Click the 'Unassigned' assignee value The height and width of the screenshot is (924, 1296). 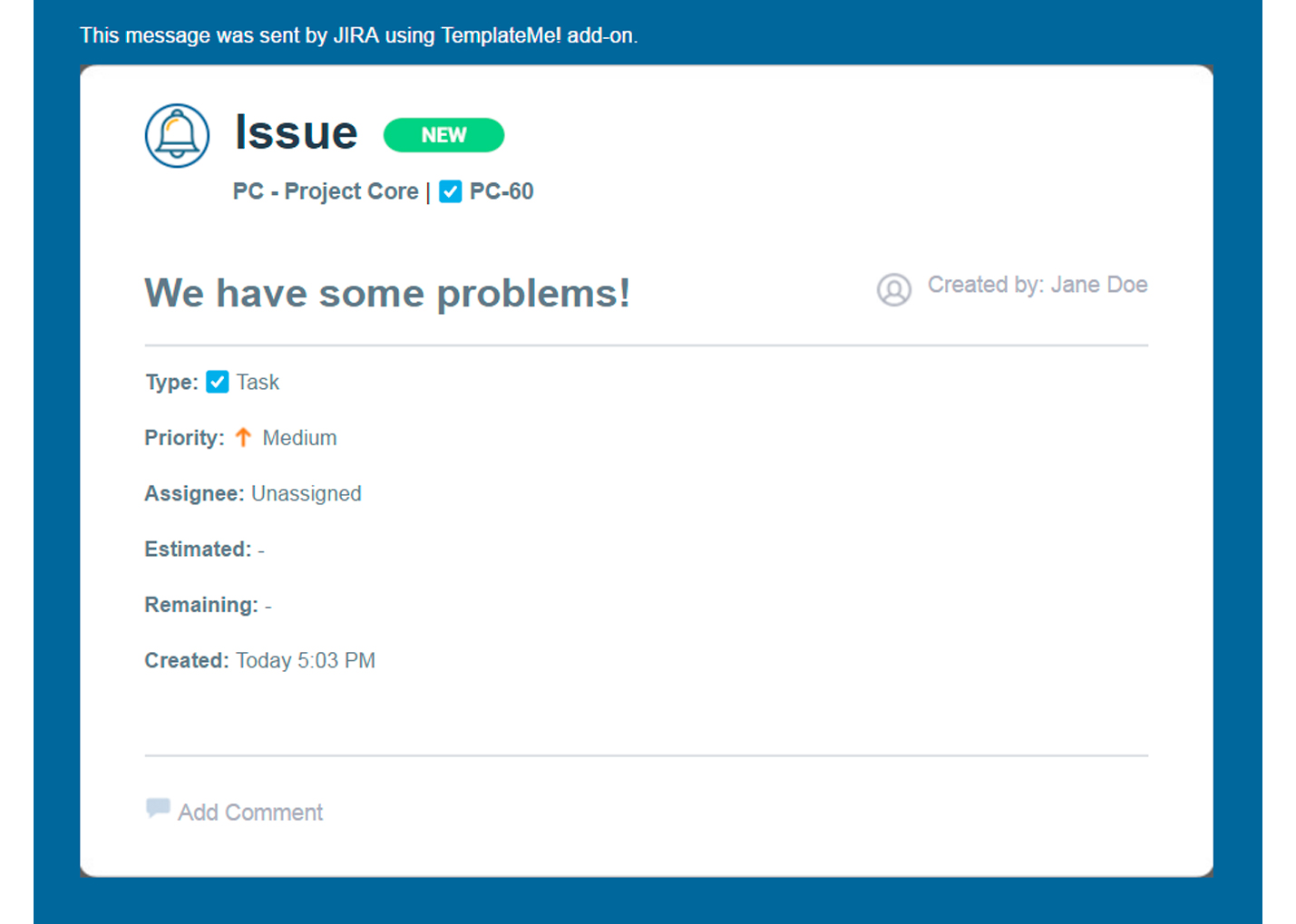pos(307,493)
